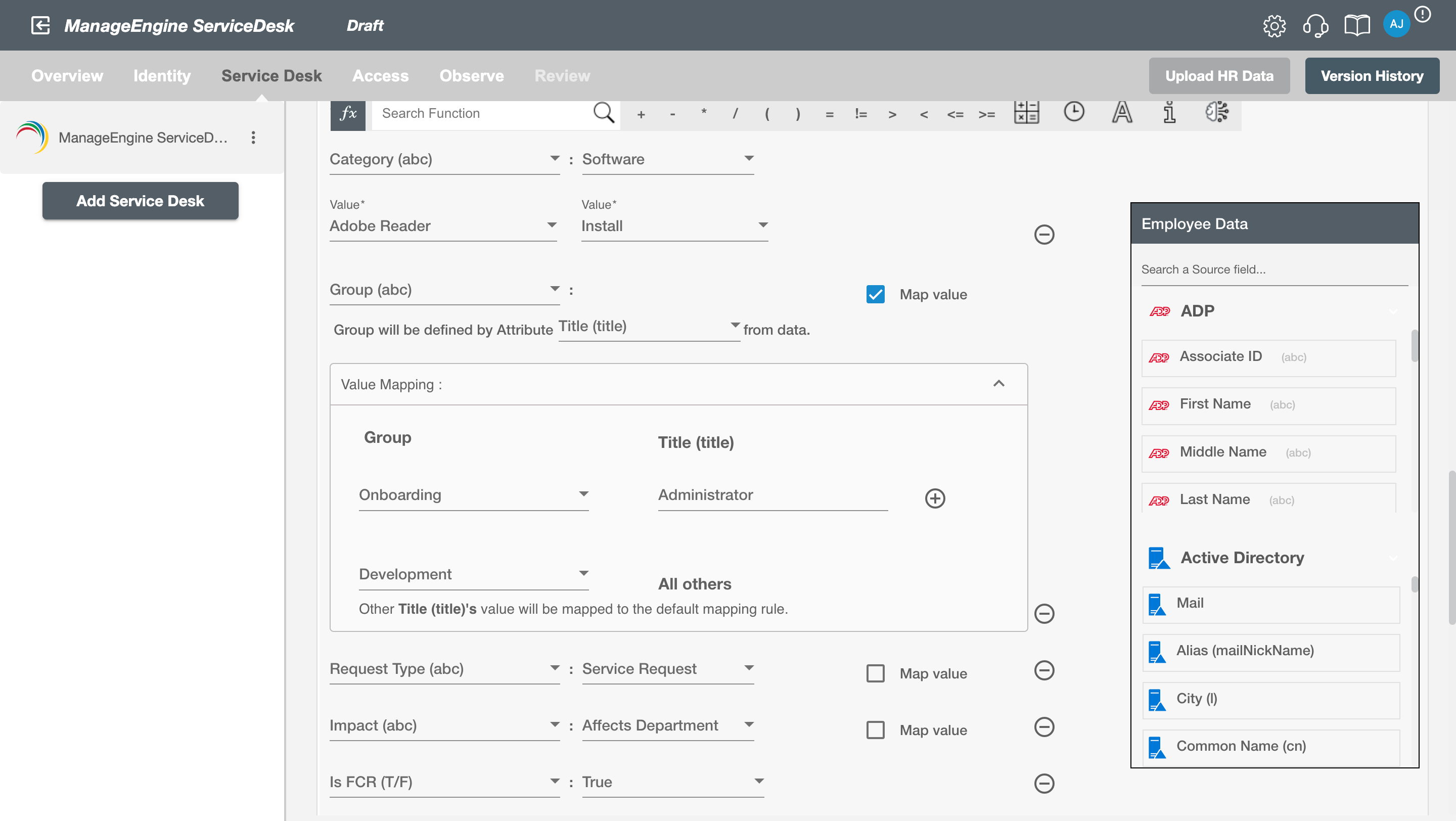Switch to the Access tab
Image resolution: width=1456 pixels, height=821 pixels.
click(x=380, y=75)
